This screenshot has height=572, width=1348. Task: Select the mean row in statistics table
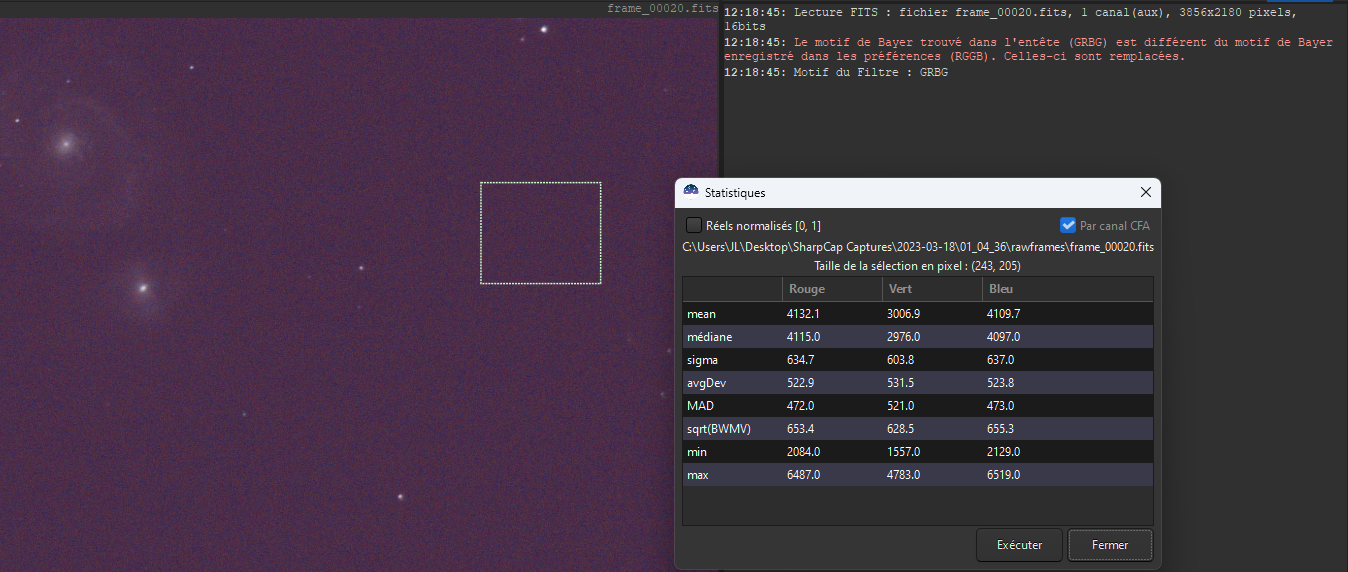point(701,314)
